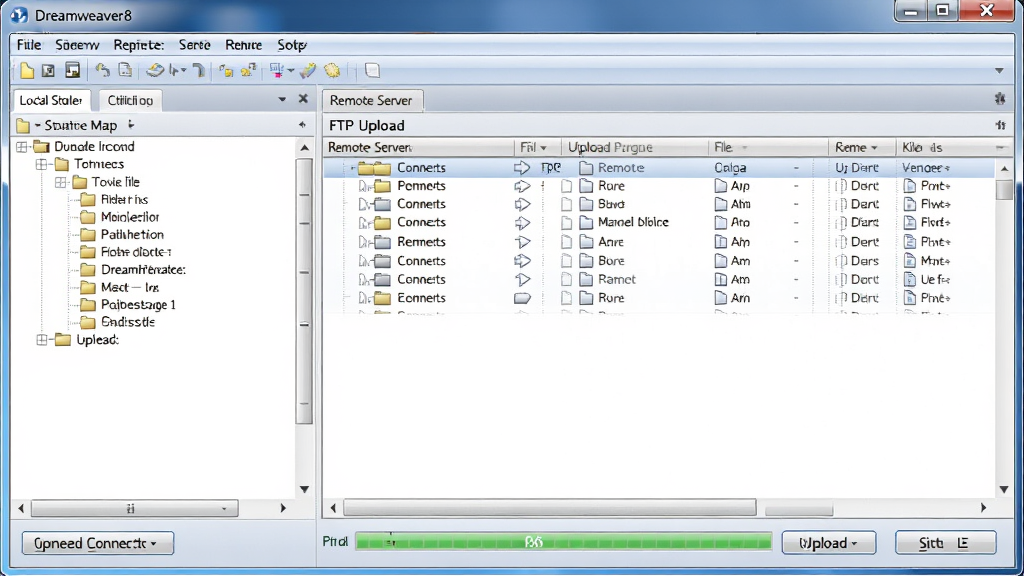Click the pin icon beside Remote Server tab
The image size is (1024, 576).
(1000, 99)
